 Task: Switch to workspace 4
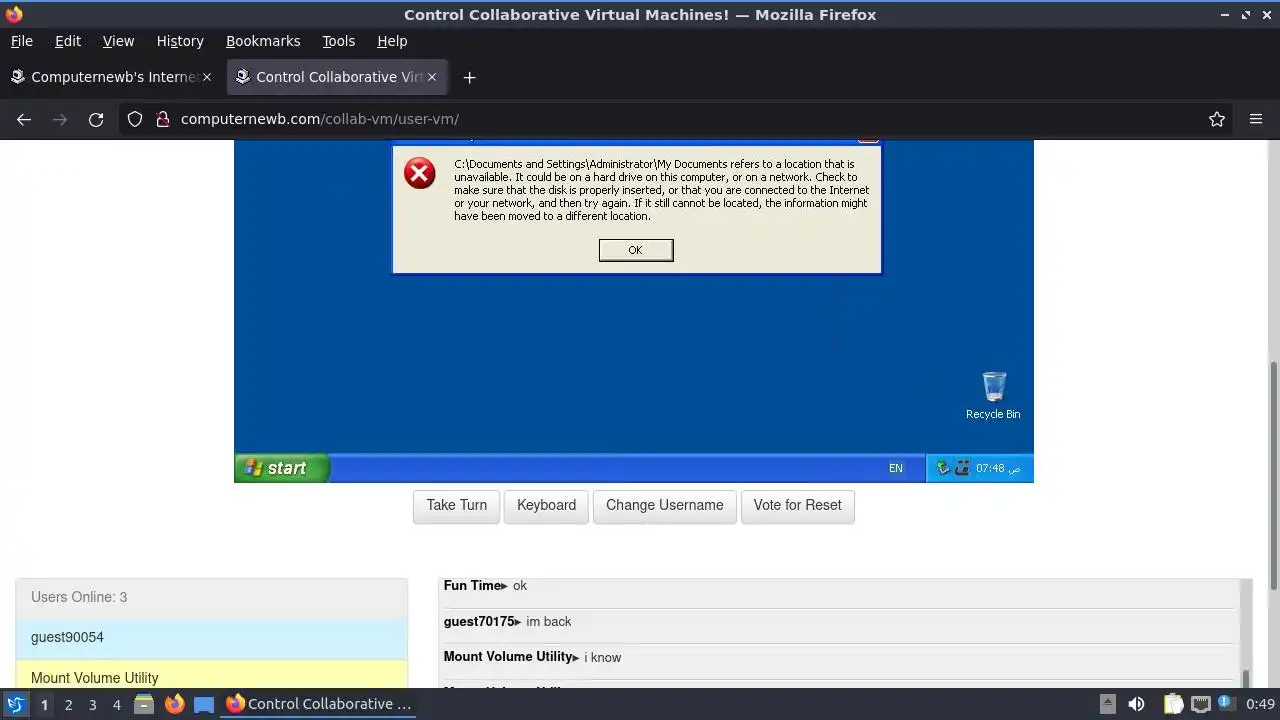[x=116, y=705]
